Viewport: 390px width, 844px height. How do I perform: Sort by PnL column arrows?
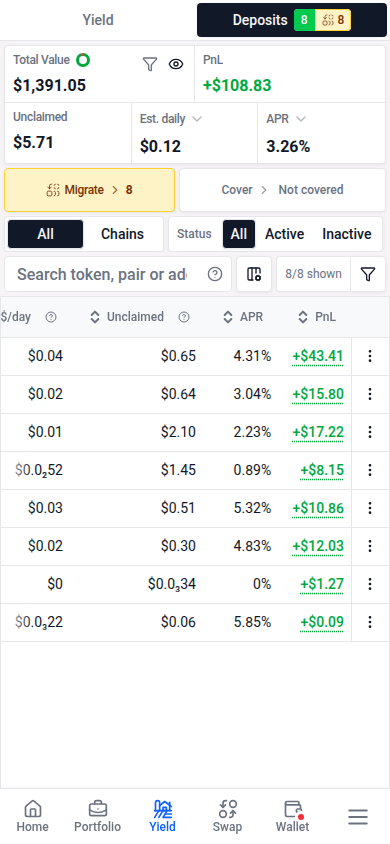click(303, 317)
